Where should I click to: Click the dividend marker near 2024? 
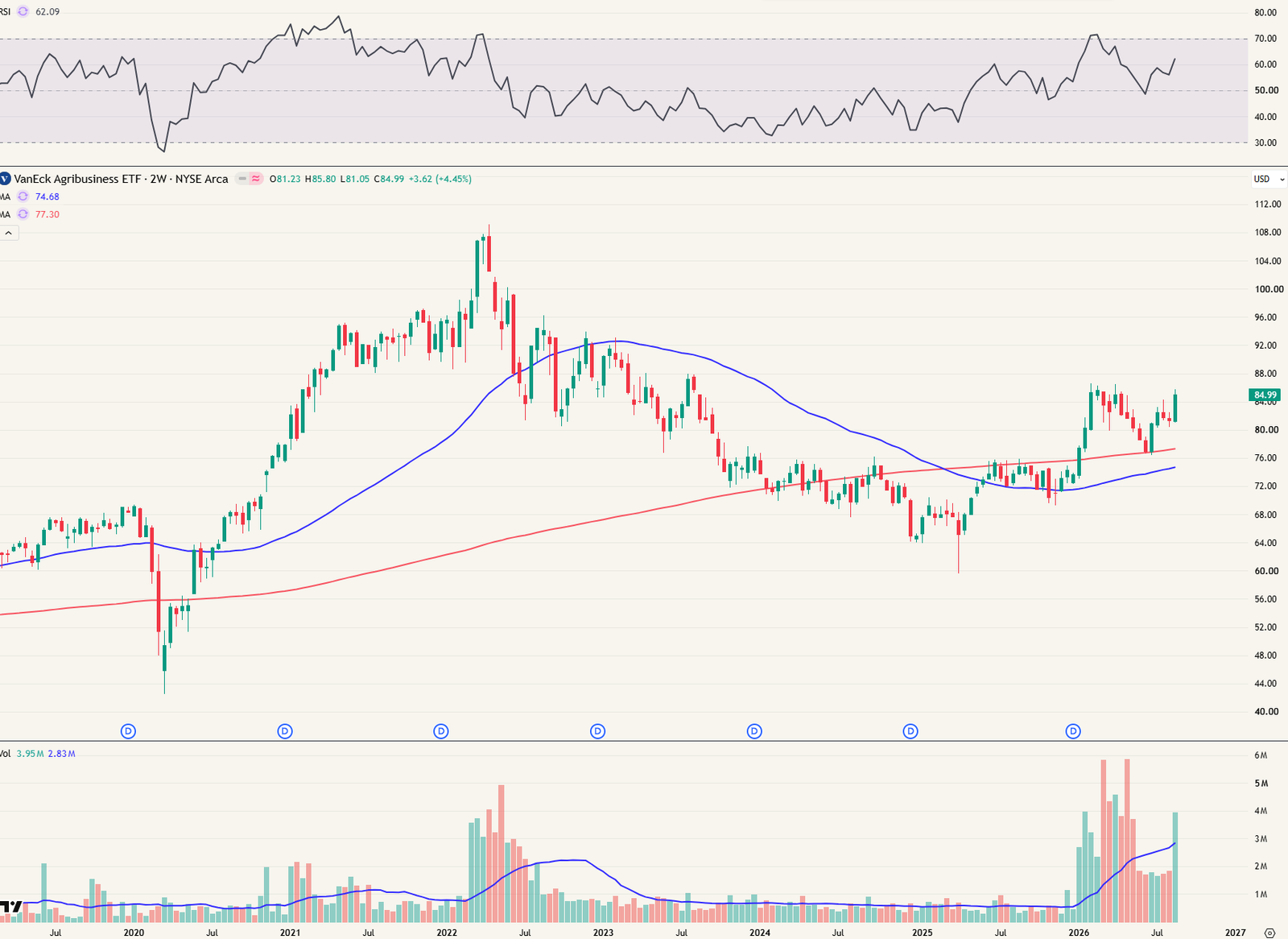[754, 731]
